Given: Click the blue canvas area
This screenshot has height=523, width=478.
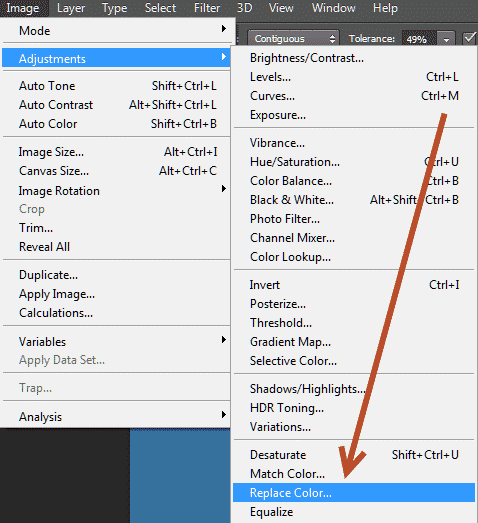Looking at the screenshot, I should [x=180, y=476].
